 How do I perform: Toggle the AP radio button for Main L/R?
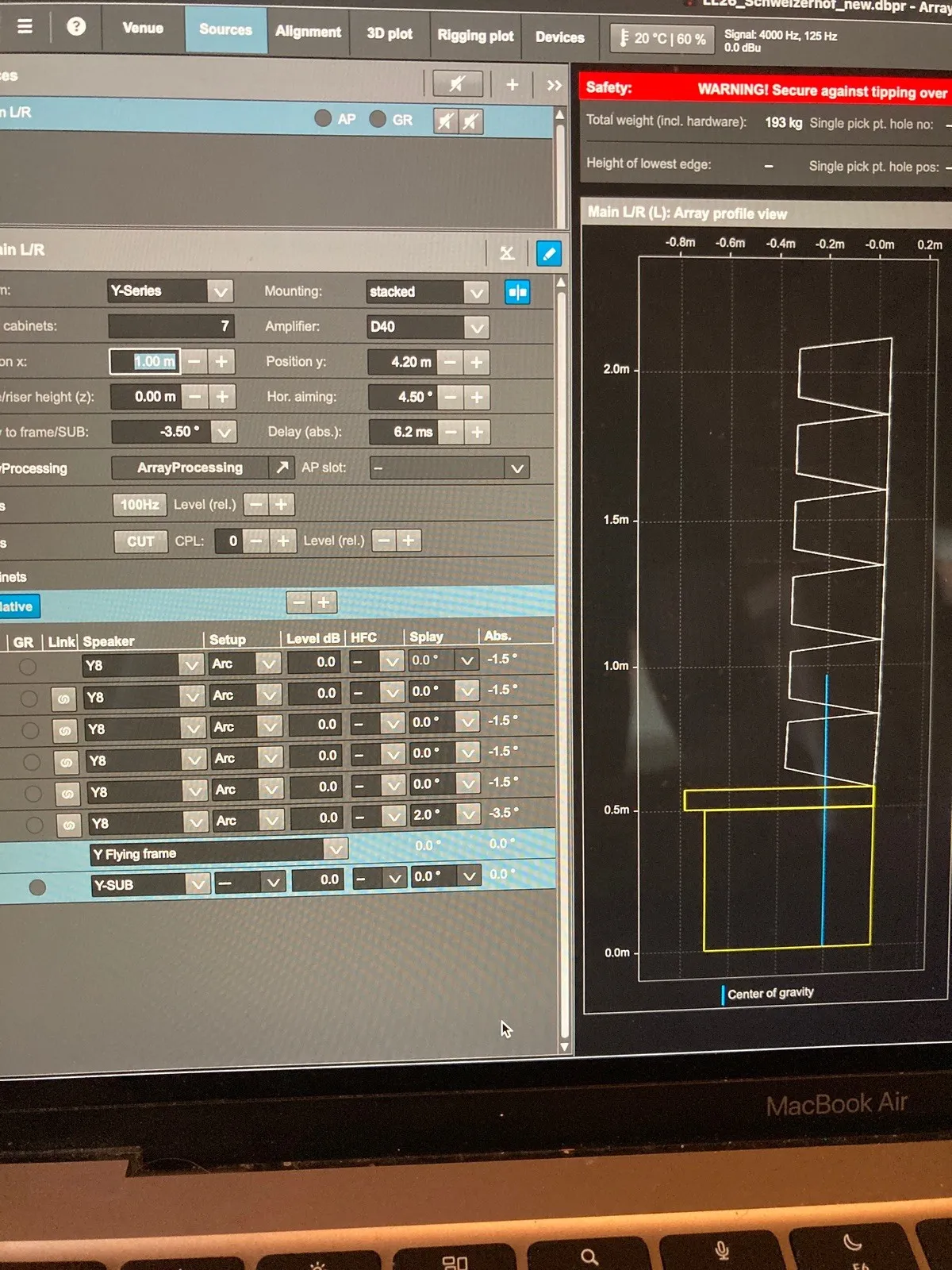tap(323, 118)
